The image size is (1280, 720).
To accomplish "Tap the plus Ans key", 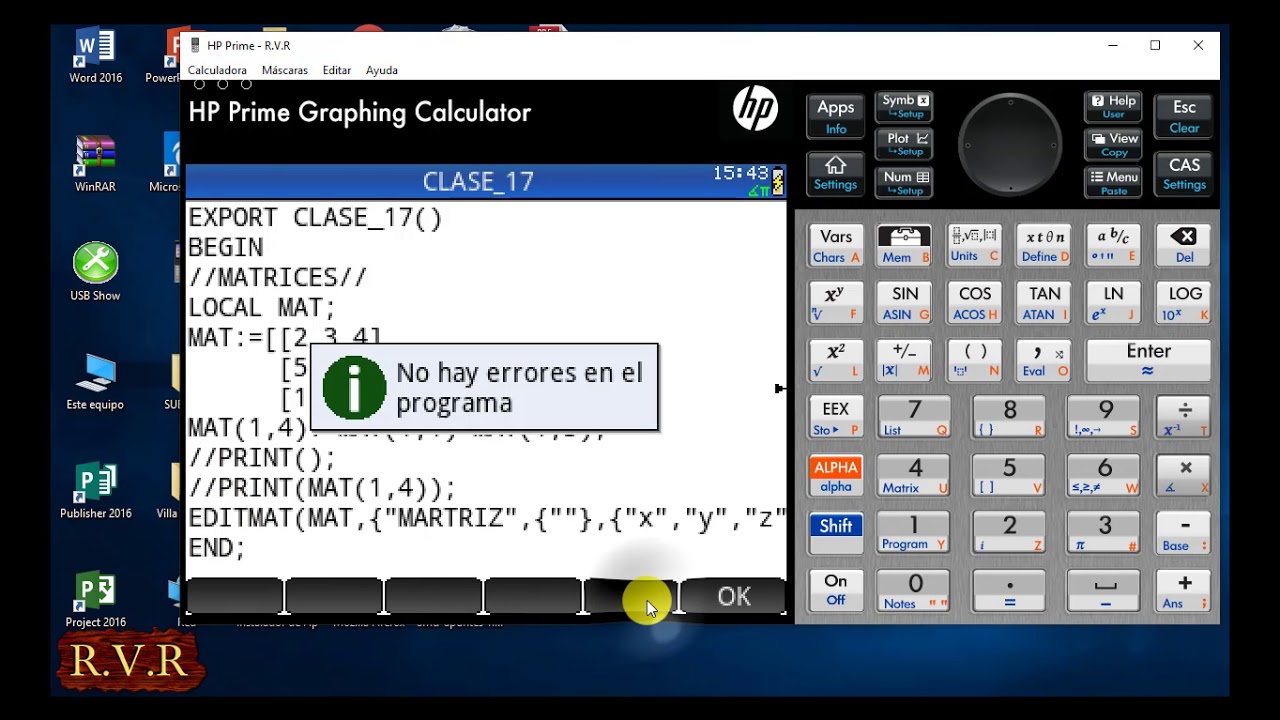I will [x=1184, y=591].
